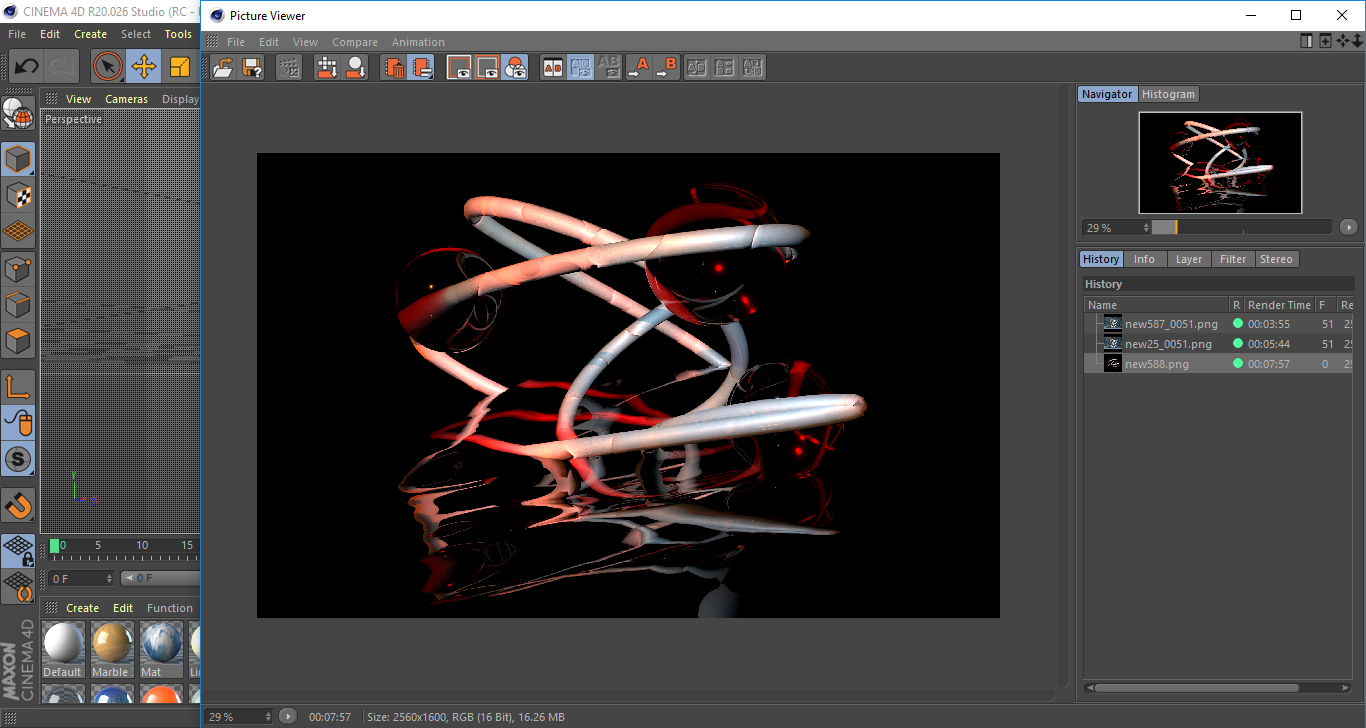
Task: Open the Animation menu
Action: pyautogui.click(x=418, y=42)
